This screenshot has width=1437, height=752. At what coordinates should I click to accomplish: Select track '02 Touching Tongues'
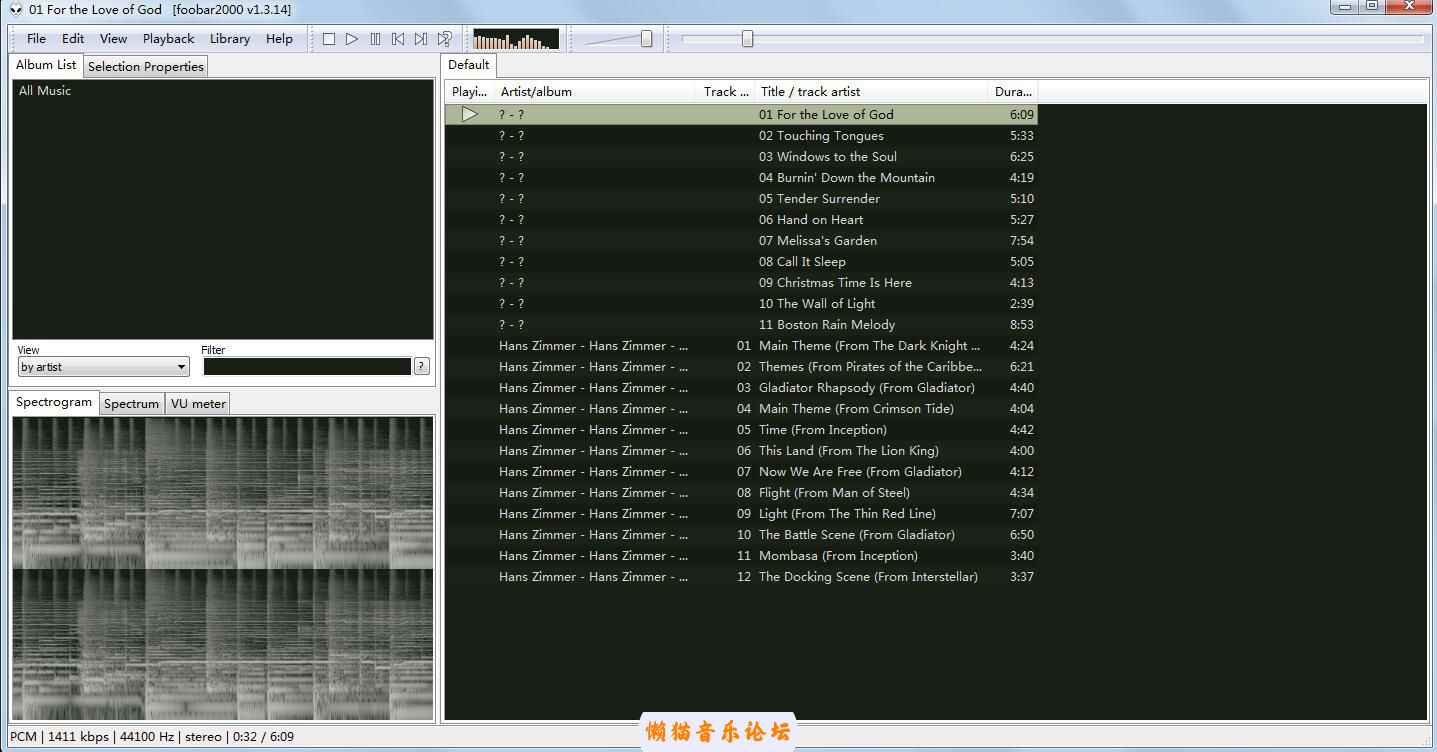point(741,135)
